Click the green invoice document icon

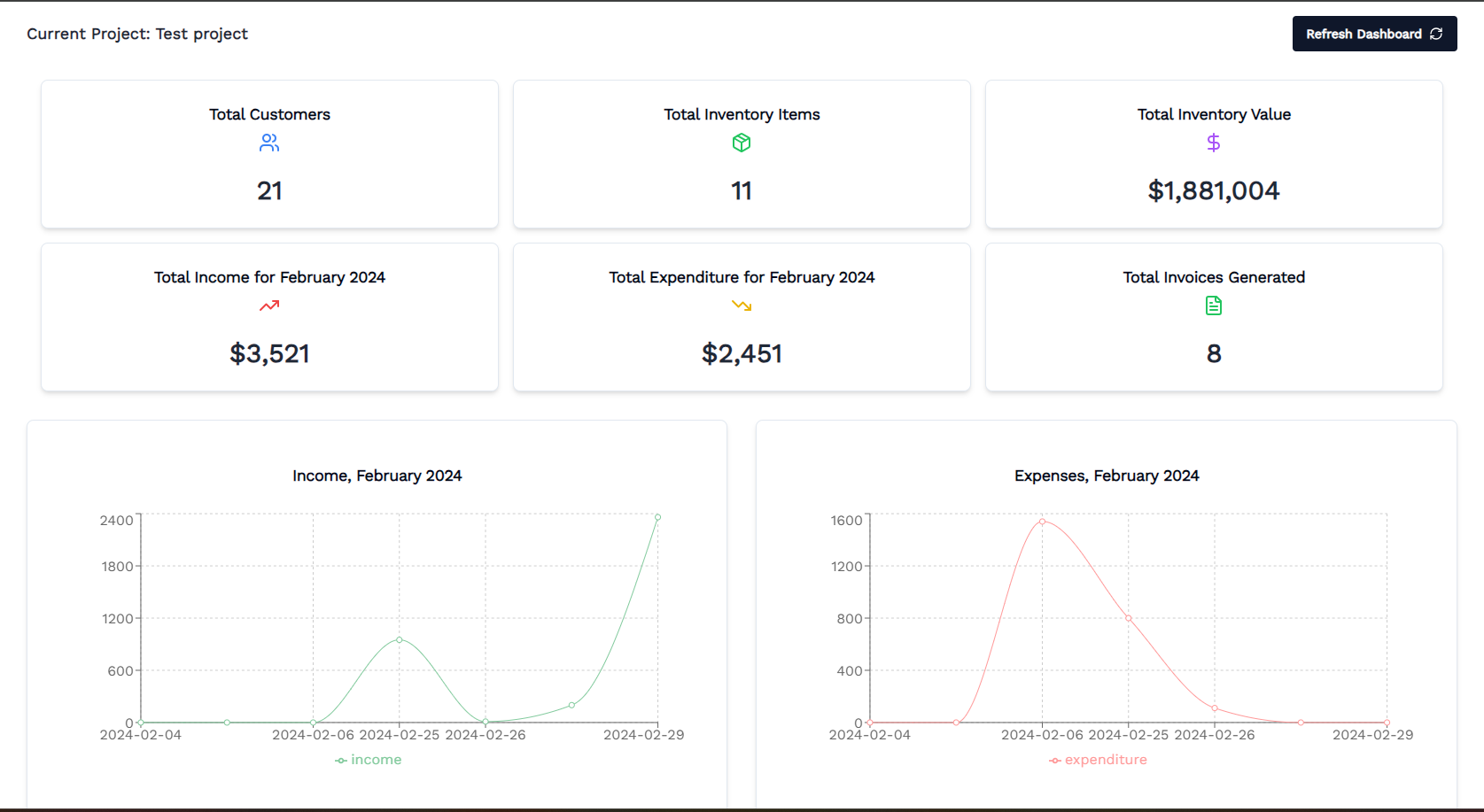tap(1214, 305)
